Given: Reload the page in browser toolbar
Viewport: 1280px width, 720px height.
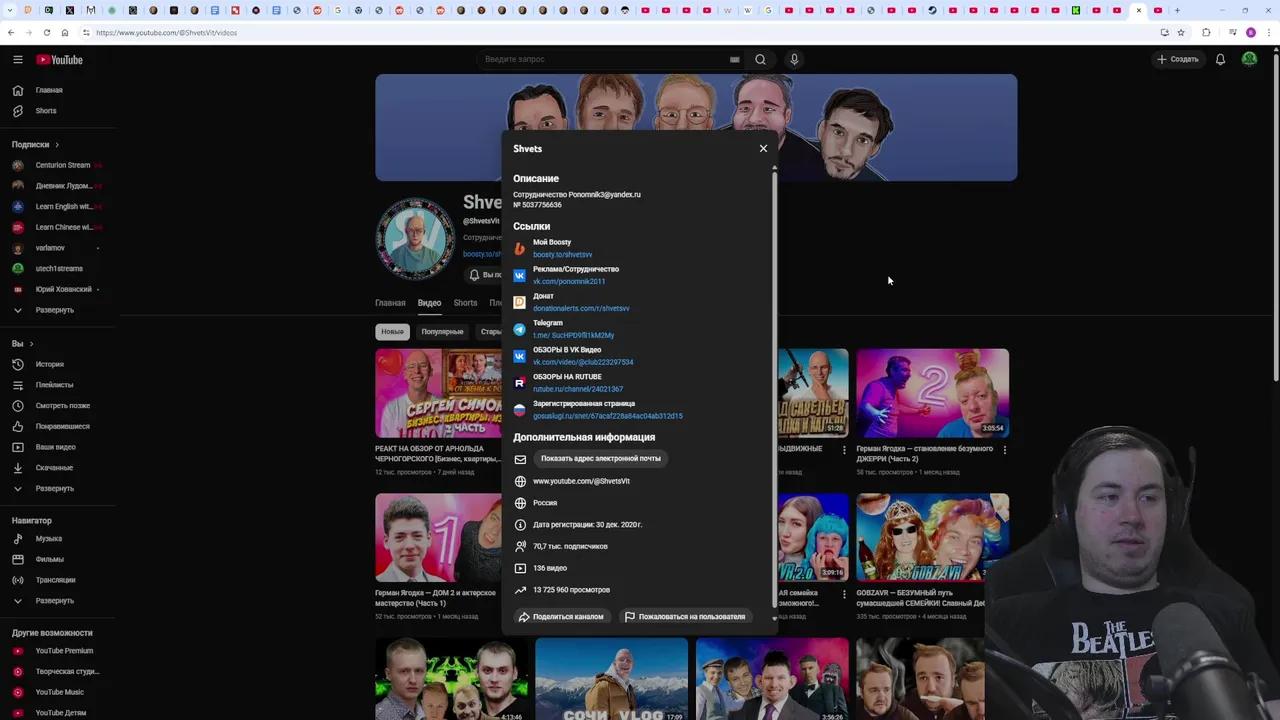Looking at the screenshot, I should tap(46, 32).
